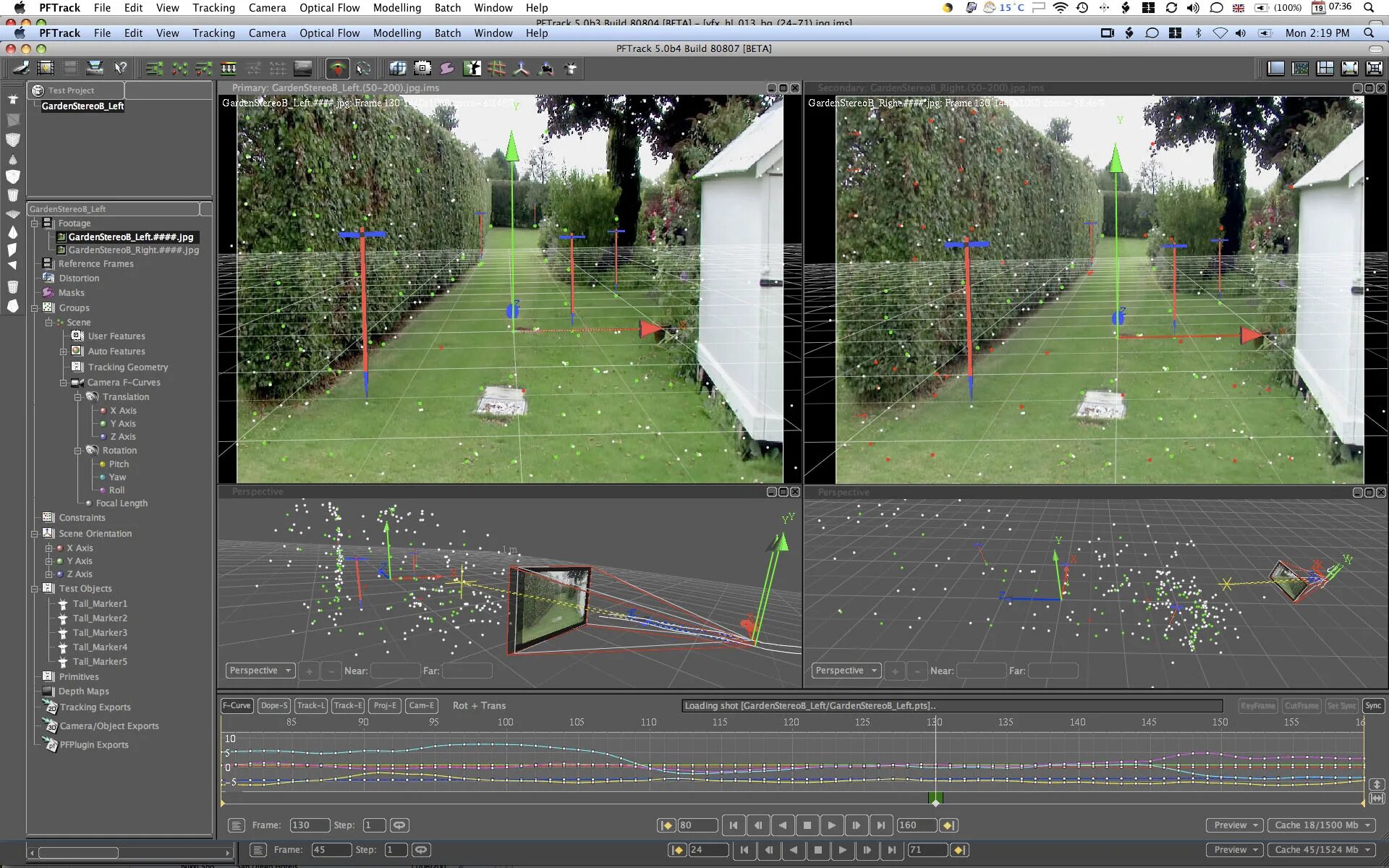
Task: Select the Constraints icon in scene panel
Action: (48, 517)
